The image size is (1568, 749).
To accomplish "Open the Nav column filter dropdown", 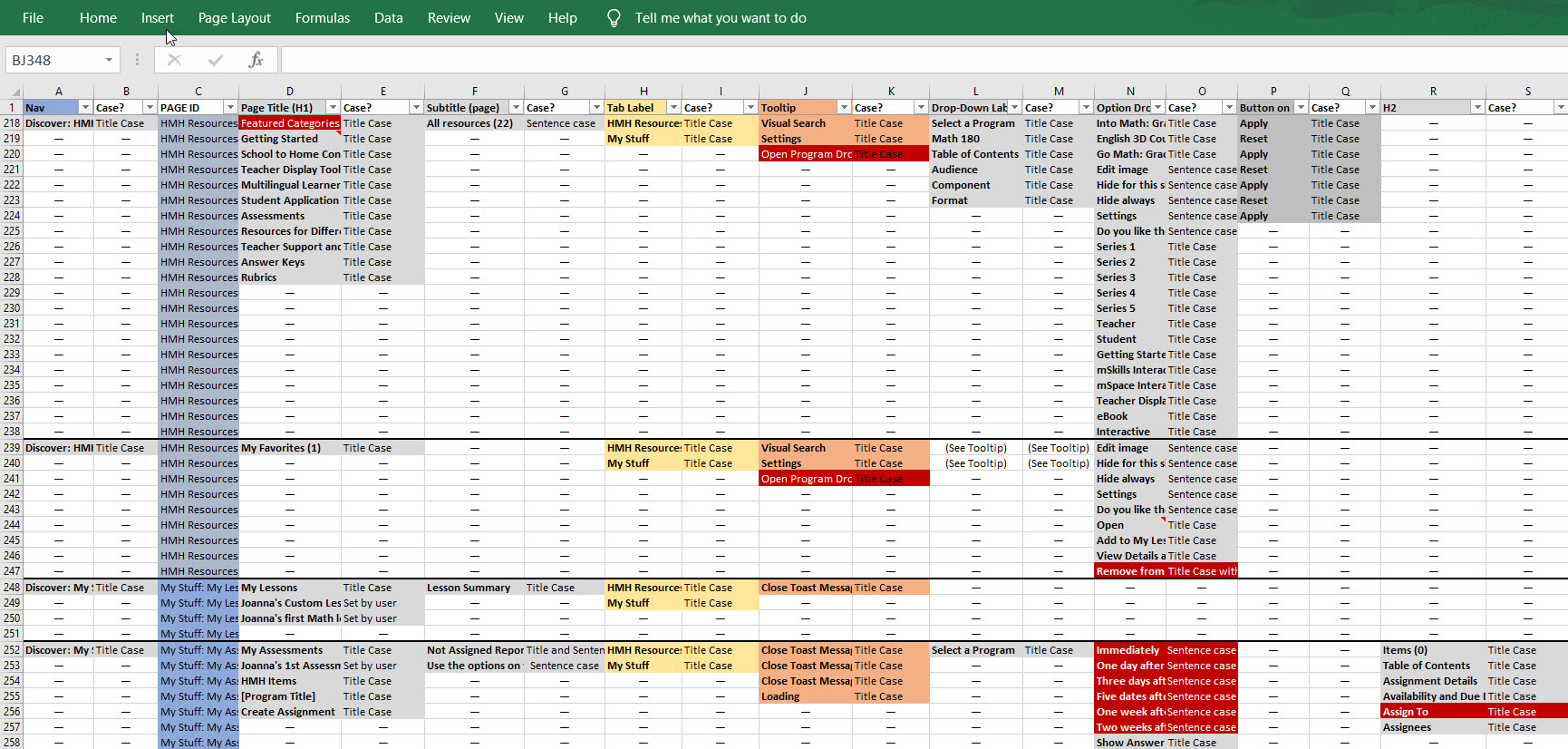I will coord(85,108).
